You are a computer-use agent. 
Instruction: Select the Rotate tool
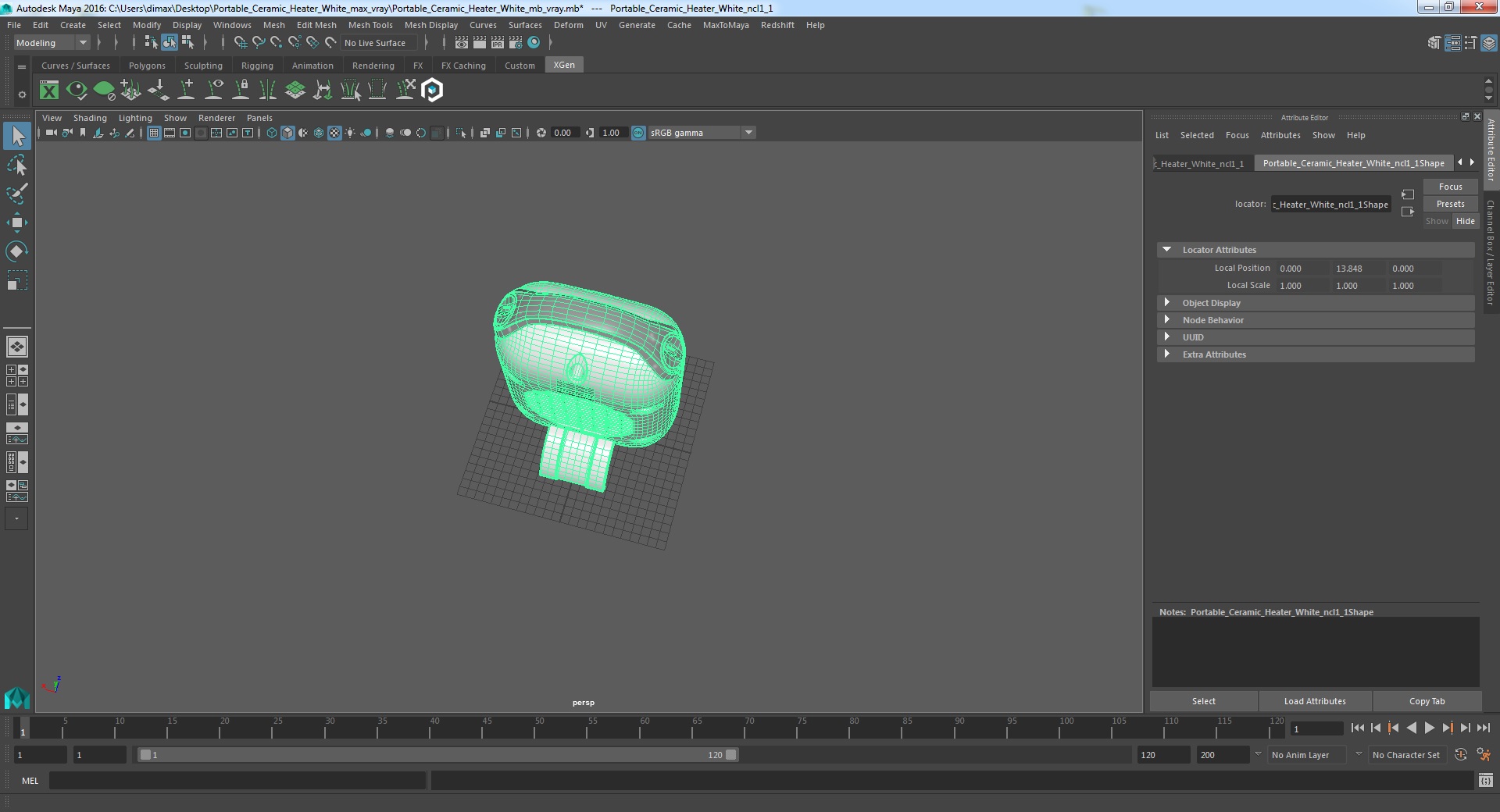coord(17,251)
